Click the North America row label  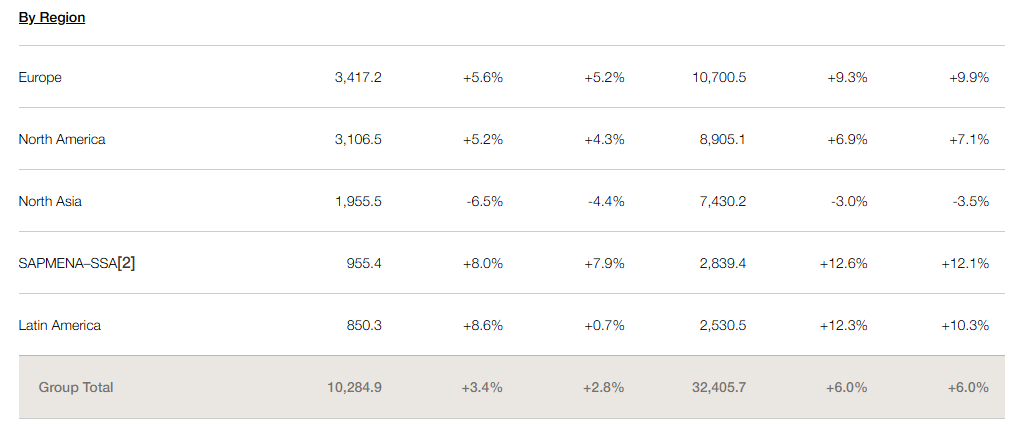click(x=62, y=139)
